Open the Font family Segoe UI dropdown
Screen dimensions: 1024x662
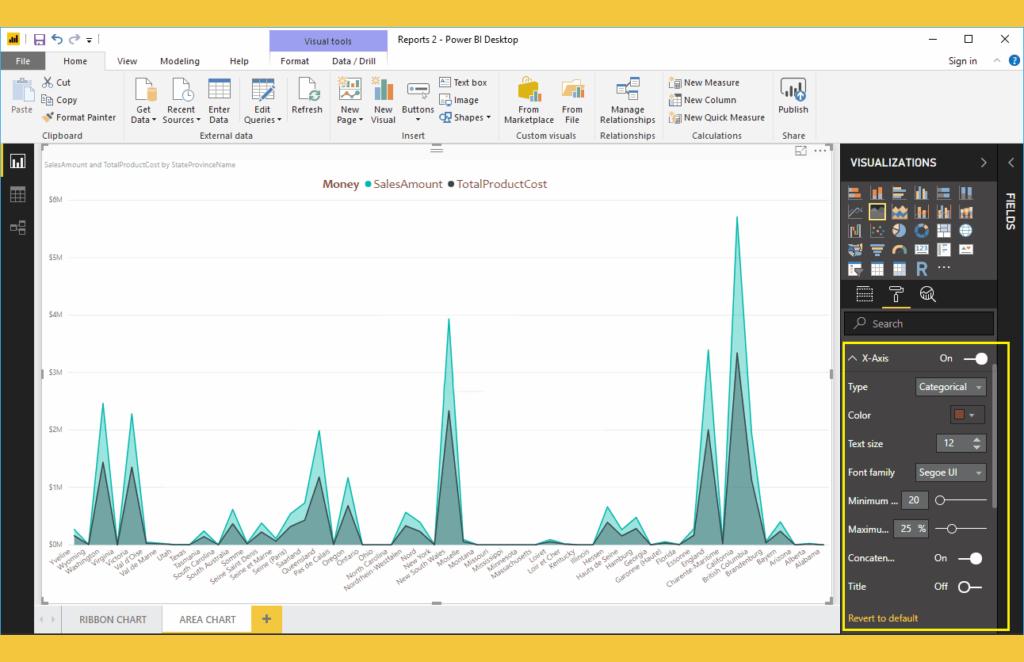coord(951,472)
